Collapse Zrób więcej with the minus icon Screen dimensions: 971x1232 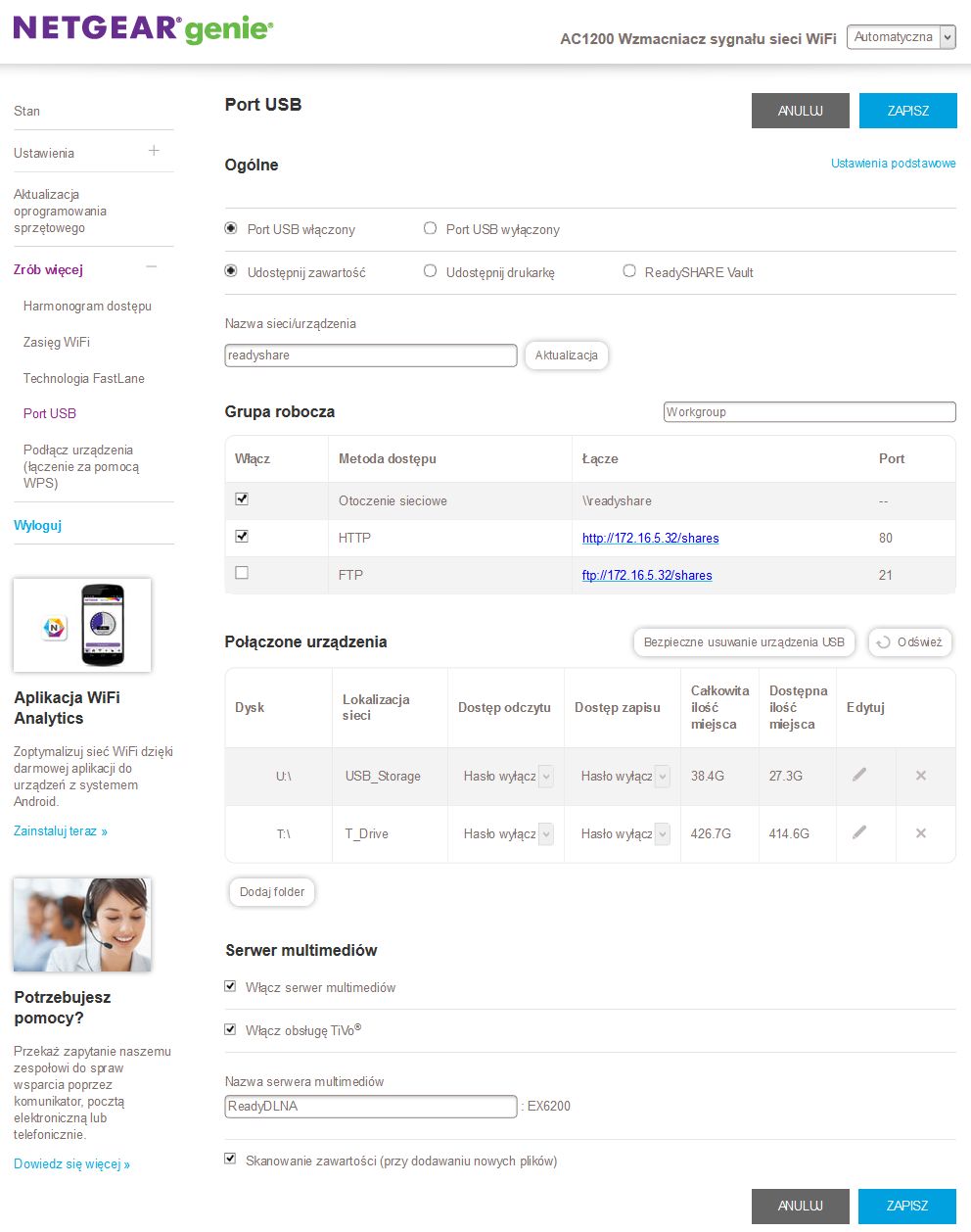[152, 267]
